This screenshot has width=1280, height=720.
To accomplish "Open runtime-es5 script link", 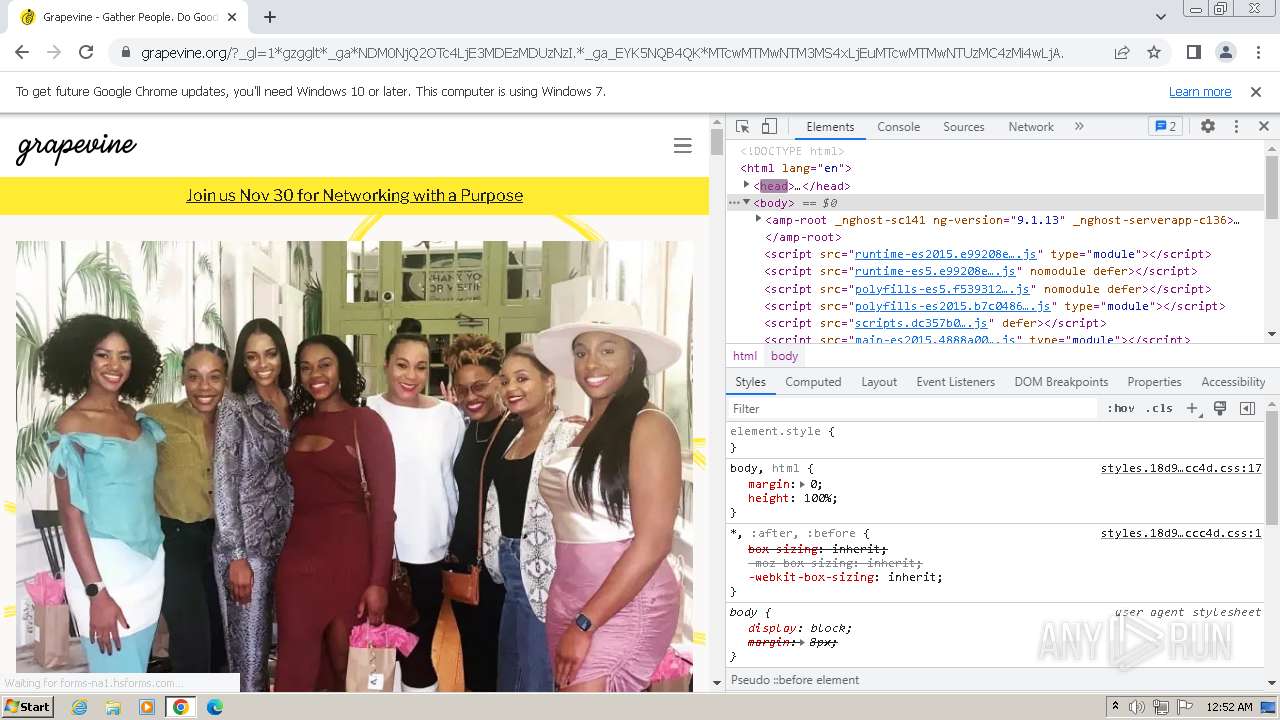I will tap(935, 271).
